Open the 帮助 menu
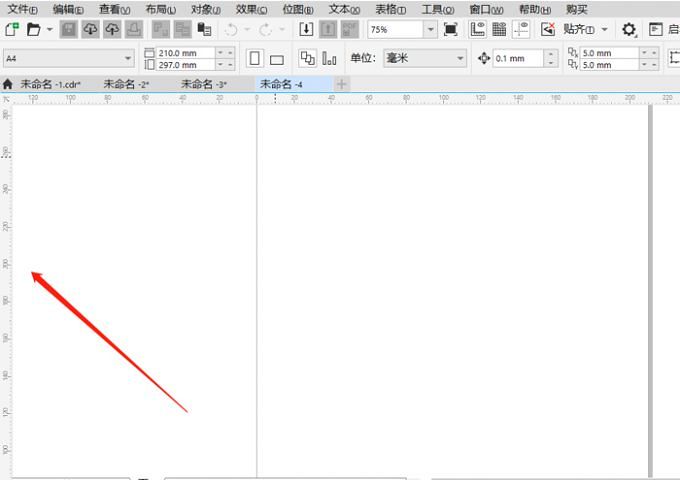 click(535, 9)
